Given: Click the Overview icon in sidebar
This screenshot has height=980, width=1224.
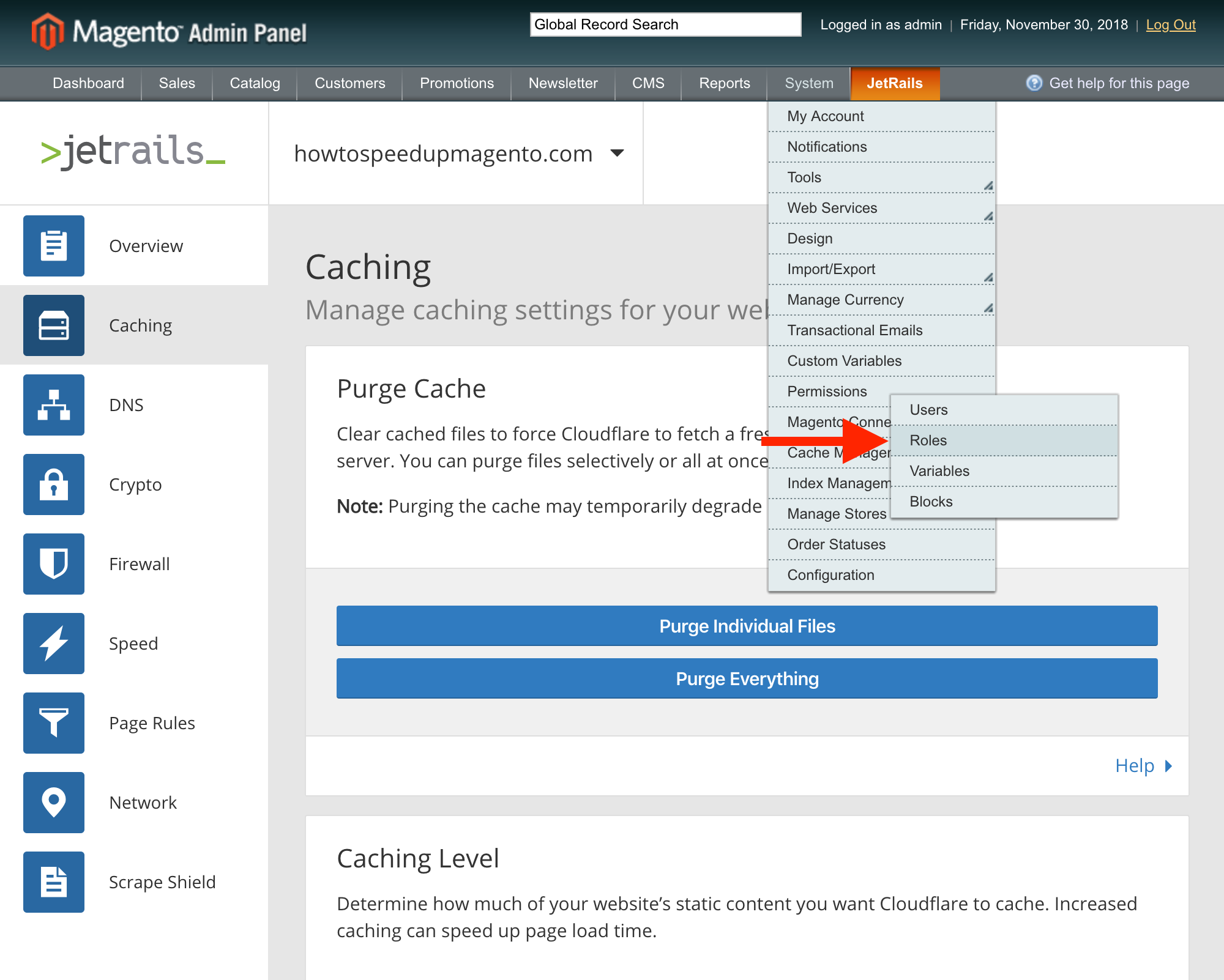Looking at the screenshot, I should point(54,245).
